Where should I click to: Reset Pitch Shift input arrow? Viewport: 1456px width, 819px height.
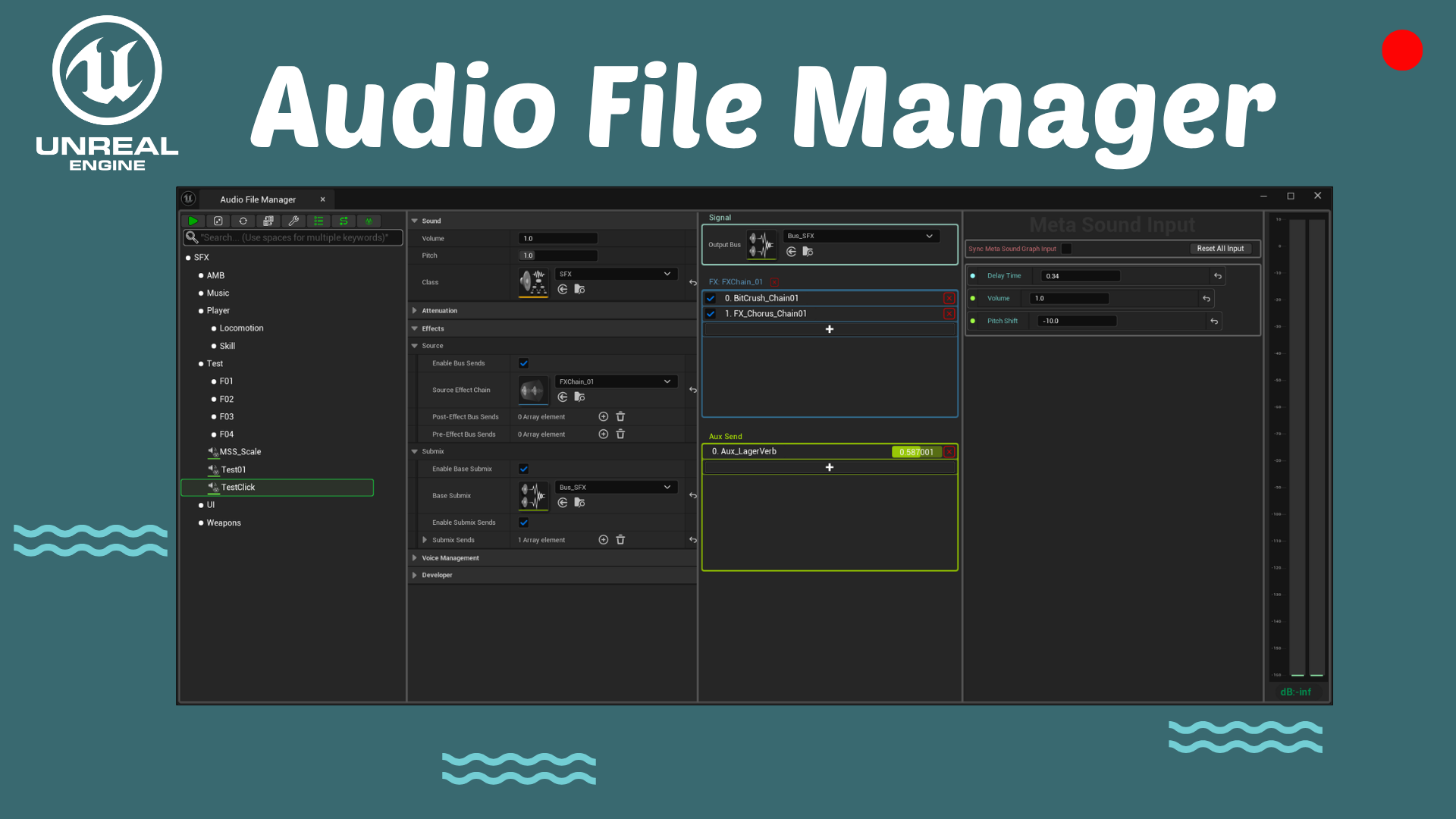(x=1214, y=321)
